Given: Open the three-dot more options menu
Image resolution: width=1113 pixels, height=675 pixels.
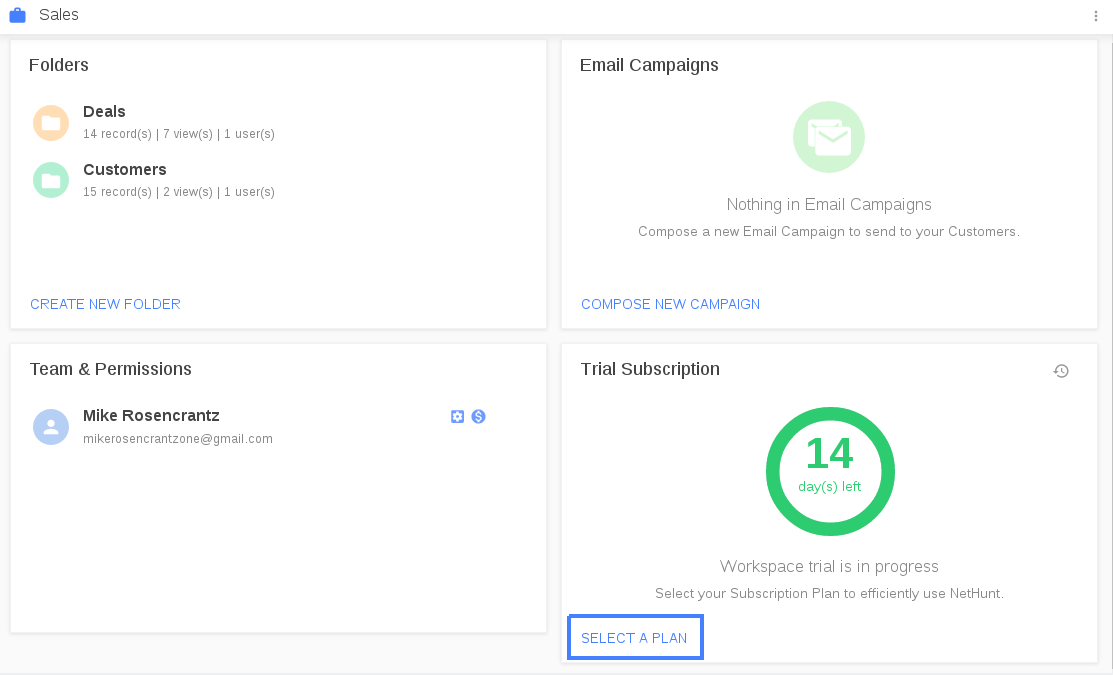Looking at the screenshot, I should click(1095, 16).
